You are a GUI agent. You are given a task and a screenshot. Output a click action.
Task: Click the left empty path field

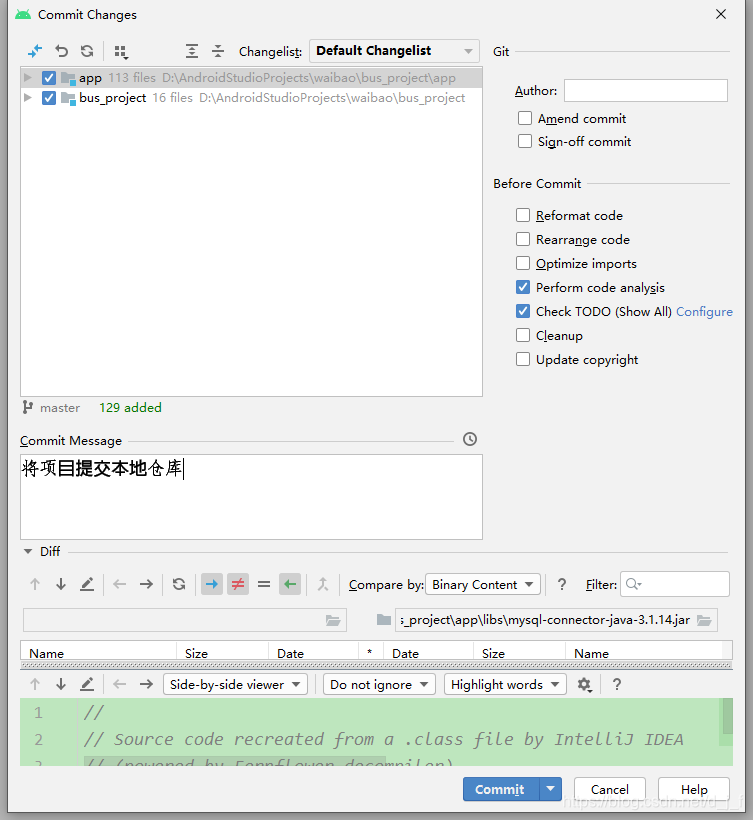[185, 620]
